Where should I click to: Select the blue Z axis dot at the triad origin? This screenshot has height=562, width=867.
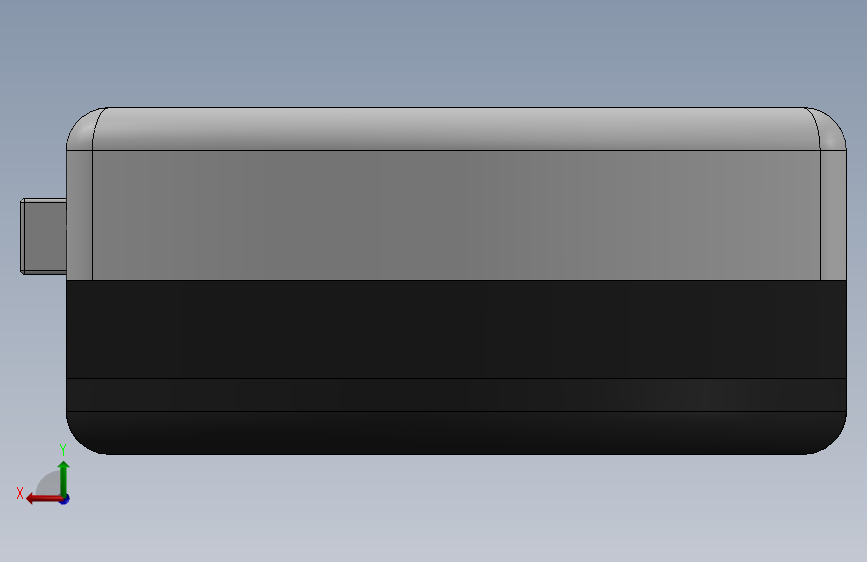tap(65, 499)
